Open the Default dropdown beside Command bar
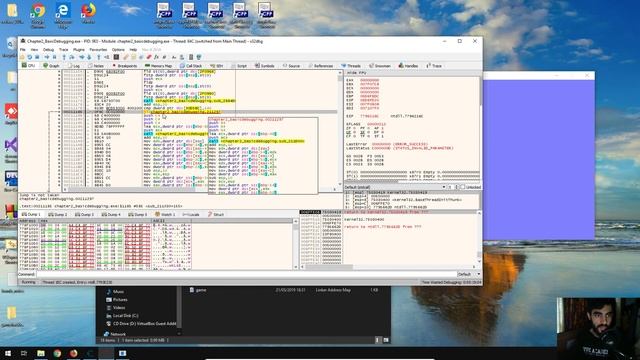Viewport: 640px width, 360px height. (469, 274)
